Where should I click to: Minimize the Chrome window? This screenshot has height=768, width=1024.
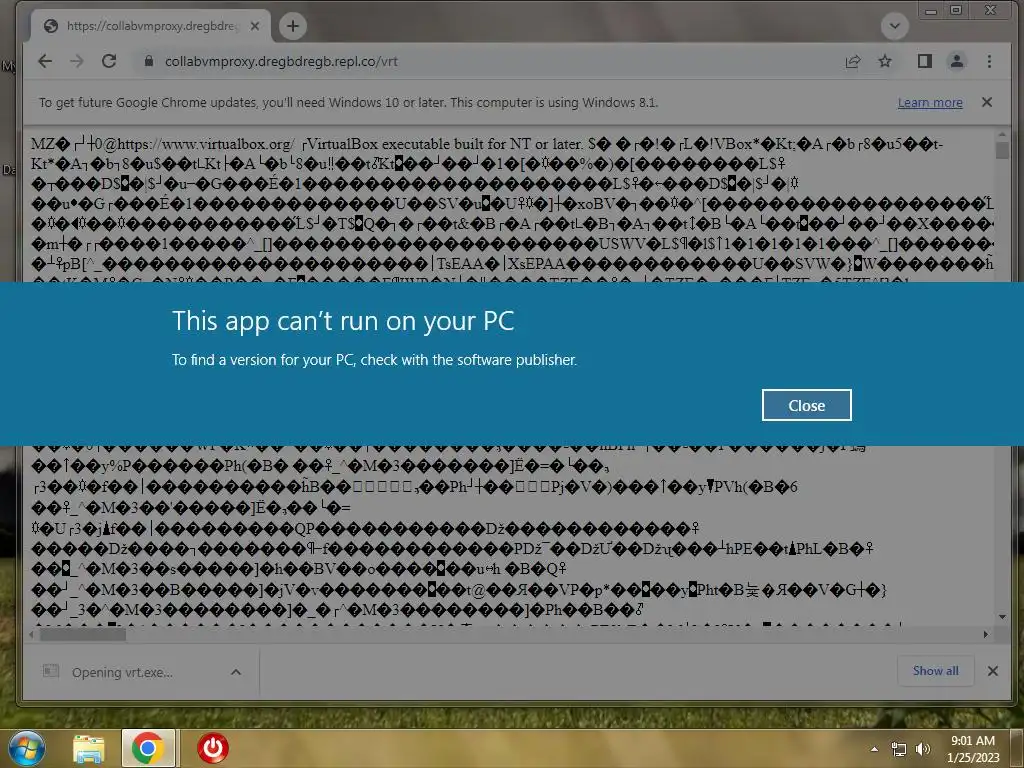[x=931, y=10]
